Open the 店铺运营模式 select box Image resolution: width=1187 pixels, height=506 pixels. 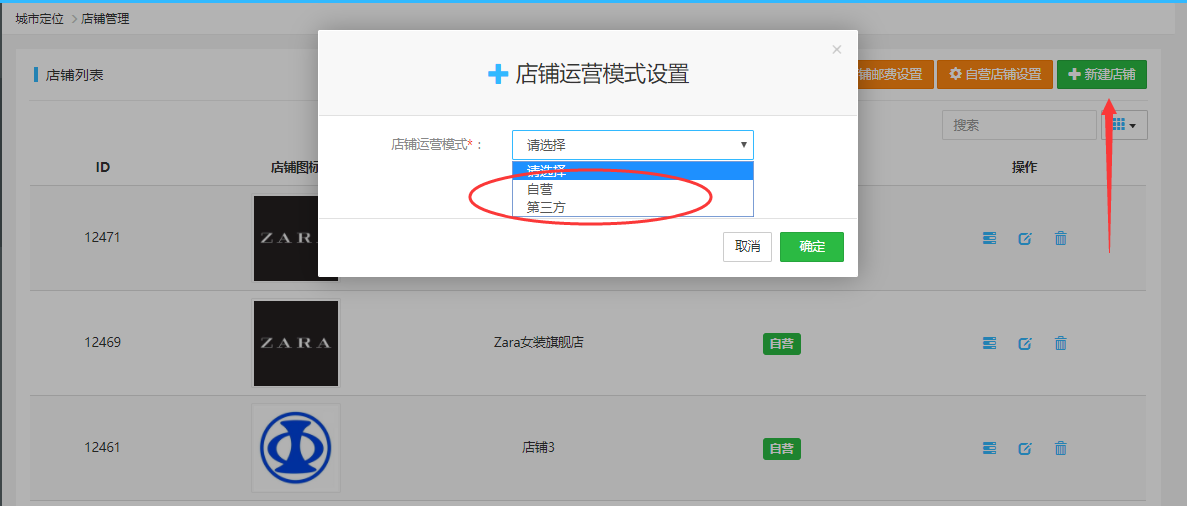pos(632,145)
